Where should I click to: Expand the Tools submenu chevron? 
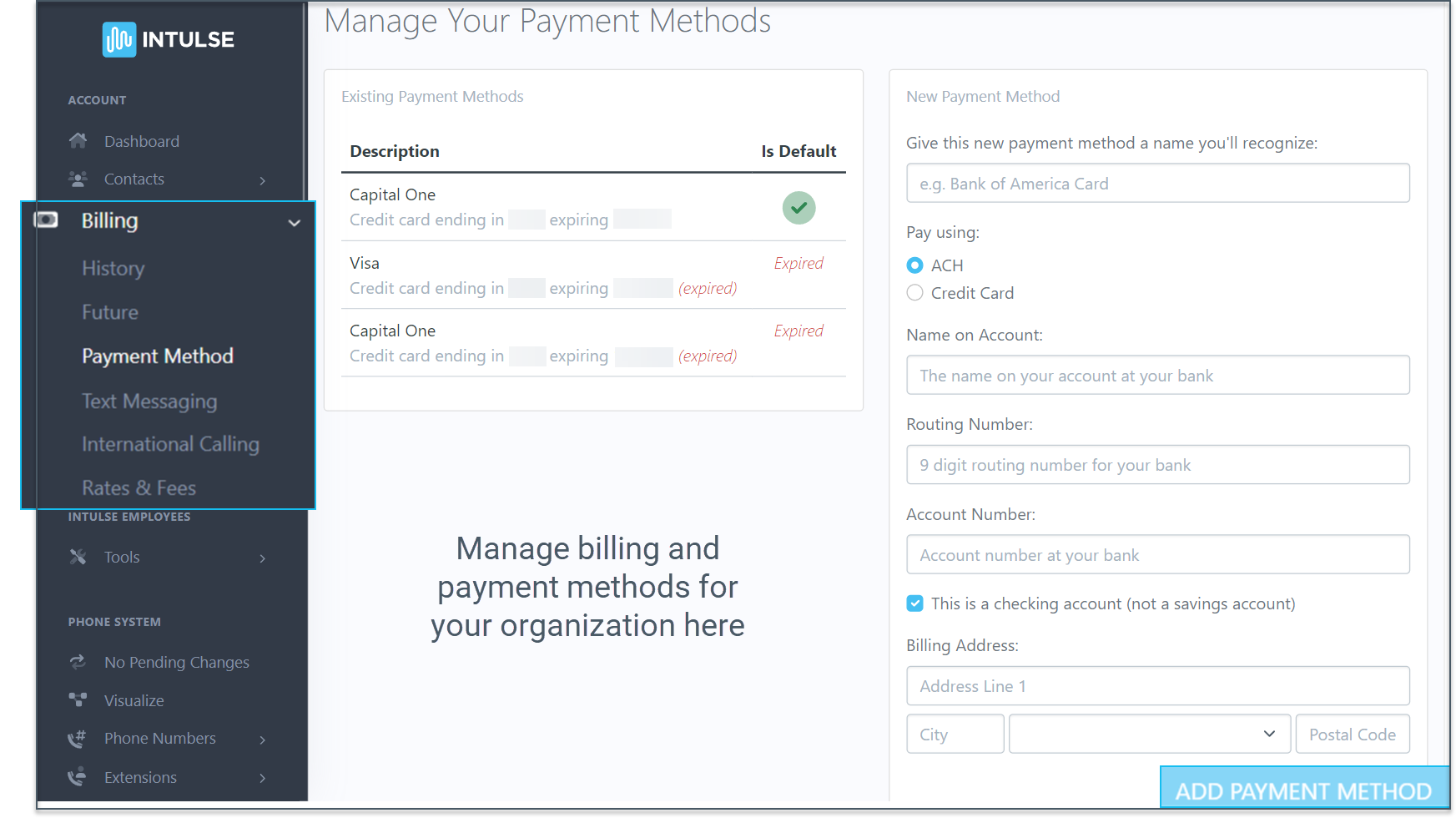pyautogui.click(x=263, y=558)
